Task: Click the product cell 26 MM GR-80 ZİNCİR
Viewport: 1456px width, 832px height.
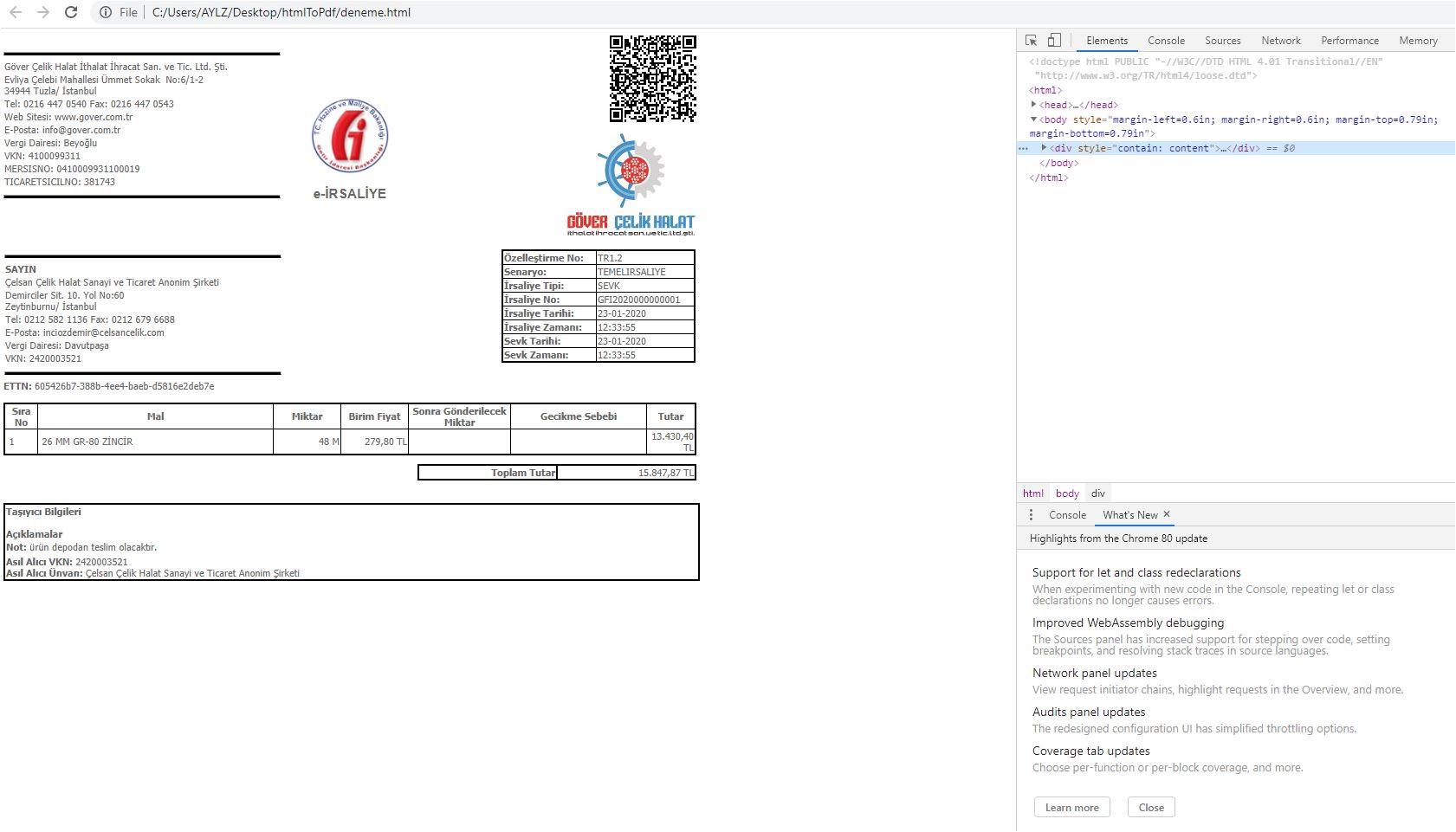Action: click(87, 442)
